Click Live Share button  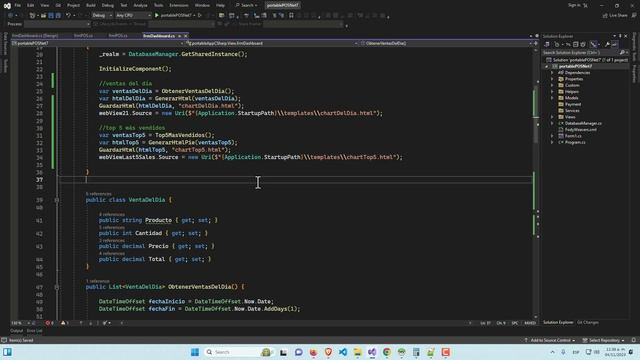coord(615,16)
